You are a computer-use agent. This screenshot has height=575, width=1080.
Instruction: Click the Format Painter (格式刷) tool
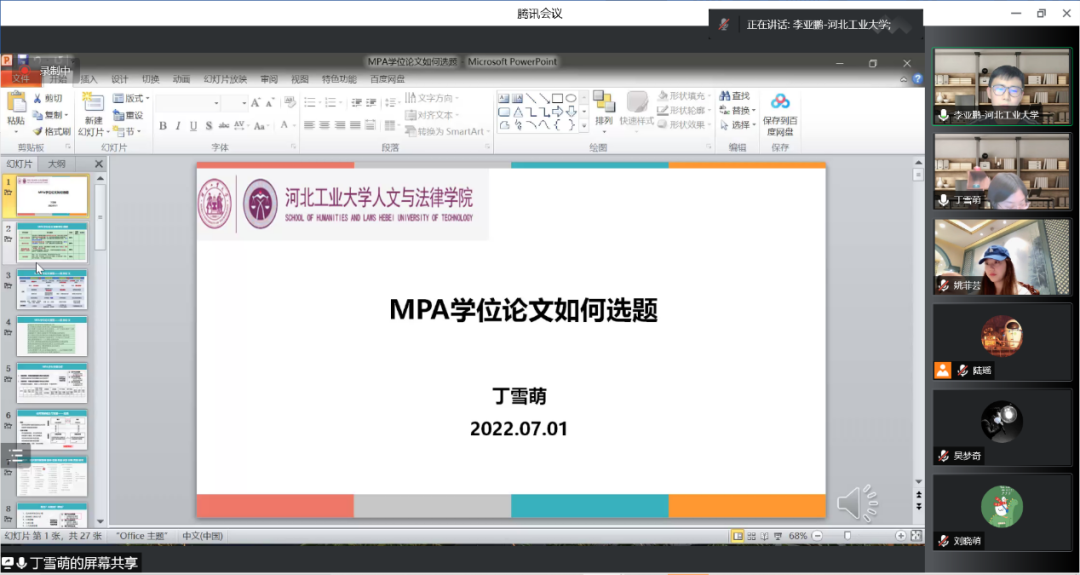point(52,131)
